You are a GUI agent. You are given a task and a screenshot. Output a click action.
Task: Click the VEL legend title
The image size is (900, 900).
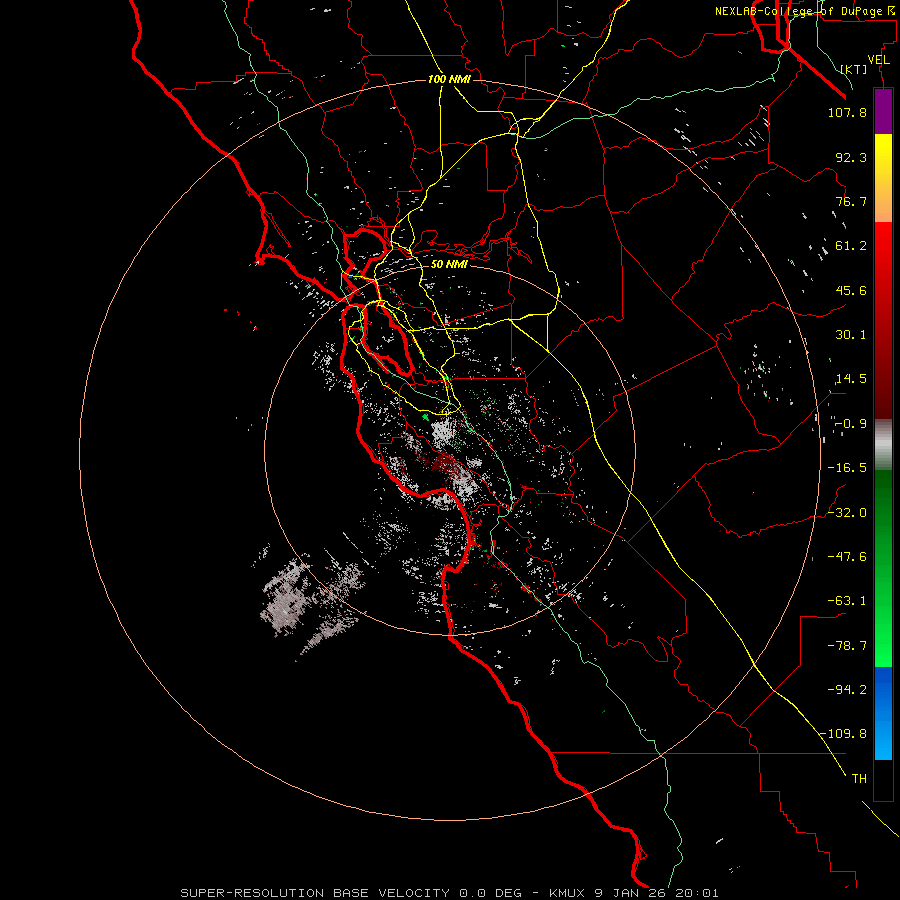[x=878, y=60]
